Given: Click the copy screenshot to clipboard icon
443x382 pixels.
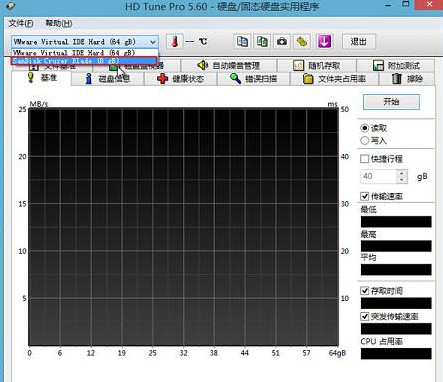Looking at the screenshot, I should (262, 42).
